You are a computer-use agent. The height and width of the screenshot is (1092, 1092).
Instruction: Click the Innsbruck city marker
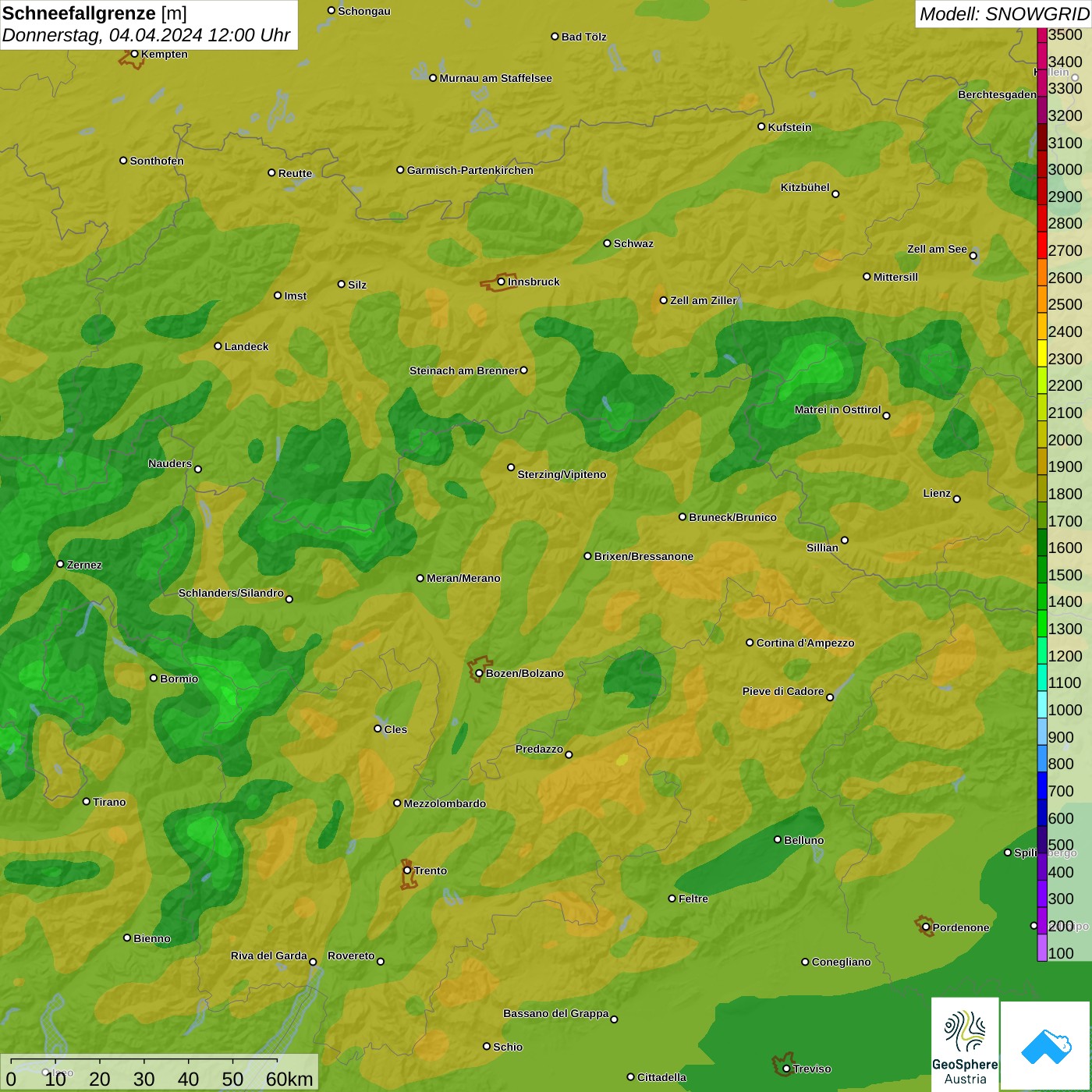tap(501, 282)
